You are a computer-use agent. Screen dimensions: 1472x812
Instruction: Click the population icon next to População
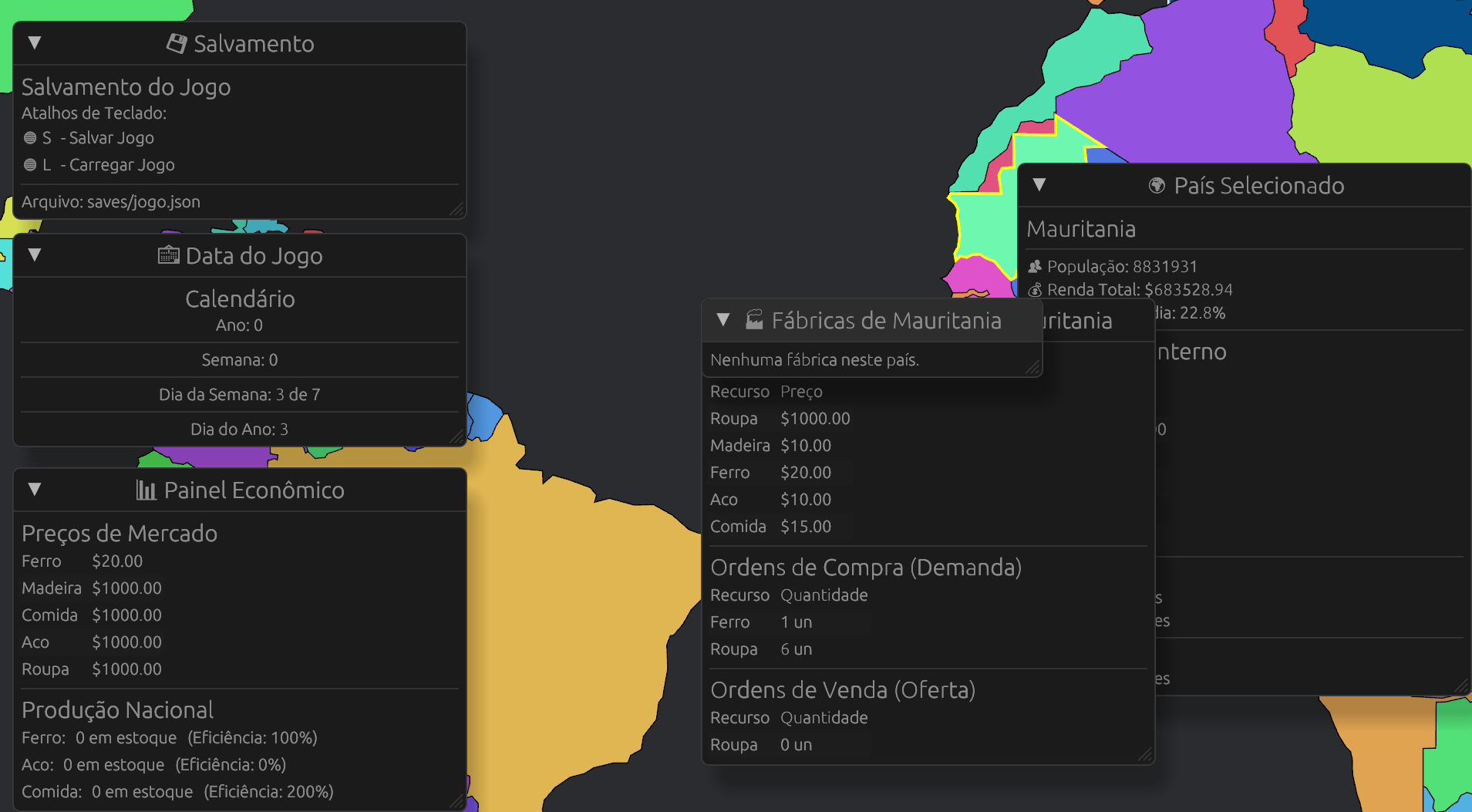[x=1035, y=267]
